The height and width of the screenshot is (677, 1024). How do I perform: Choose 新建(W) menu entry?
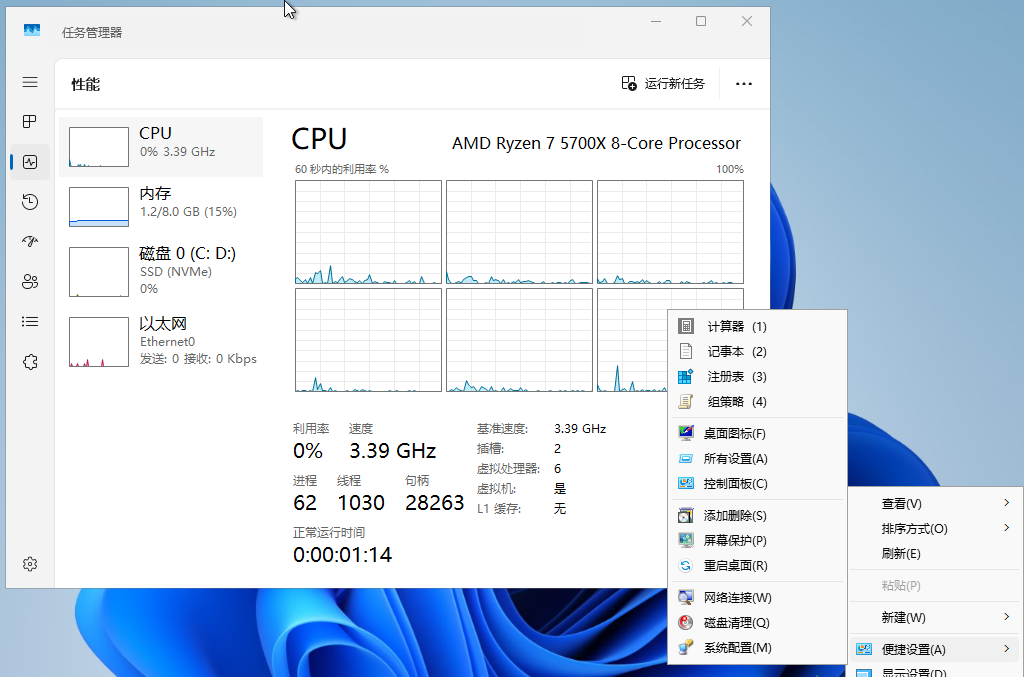934,617
